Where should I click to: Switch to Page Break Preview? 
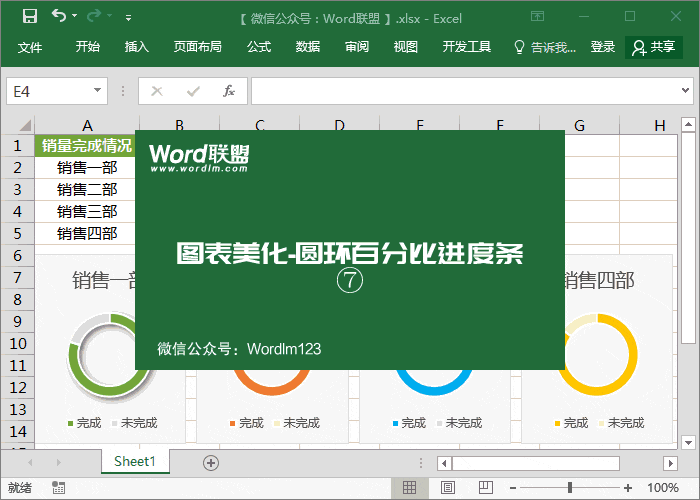coord(480,487)
